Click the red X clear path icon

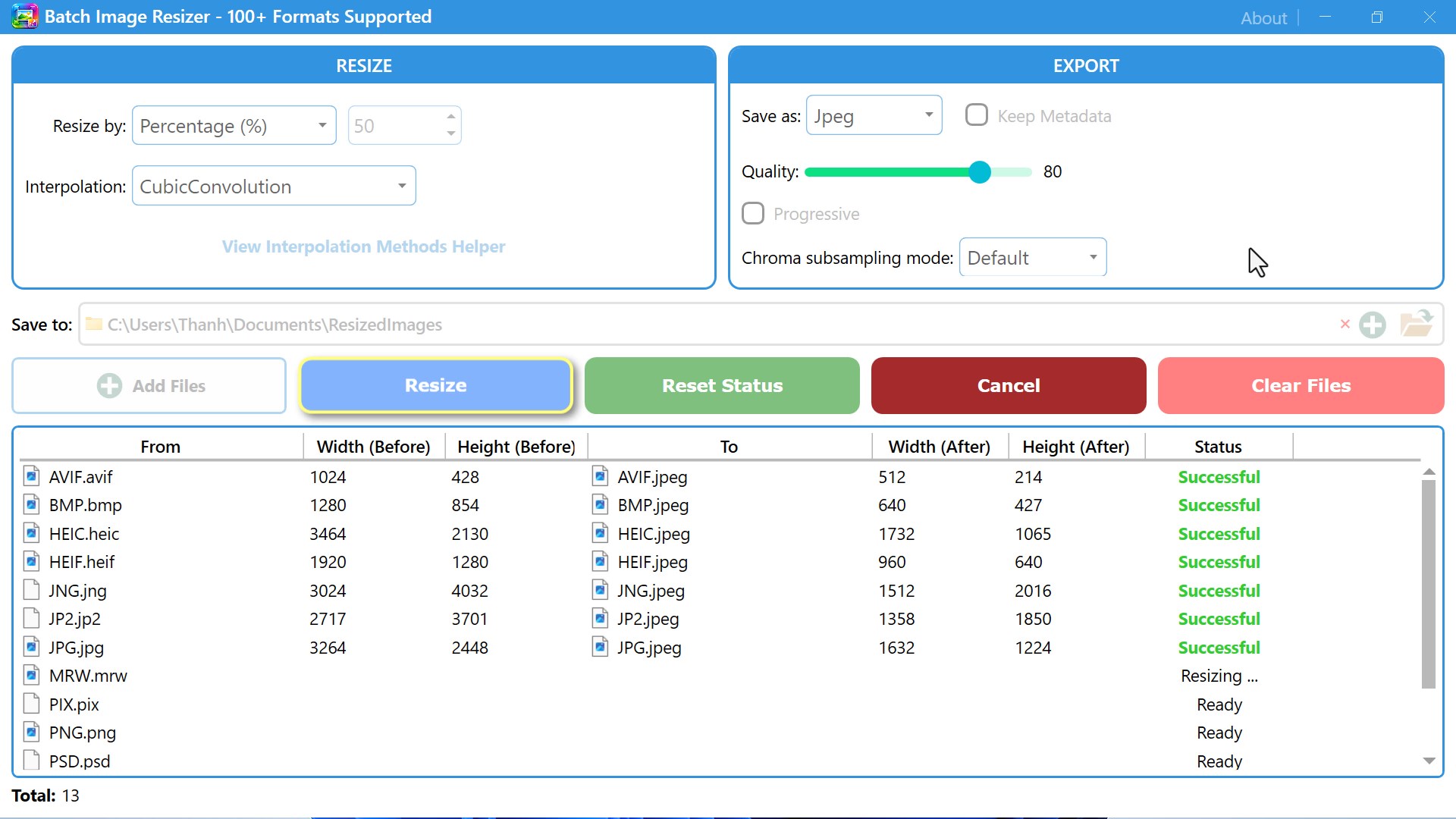pos(1345,325)
